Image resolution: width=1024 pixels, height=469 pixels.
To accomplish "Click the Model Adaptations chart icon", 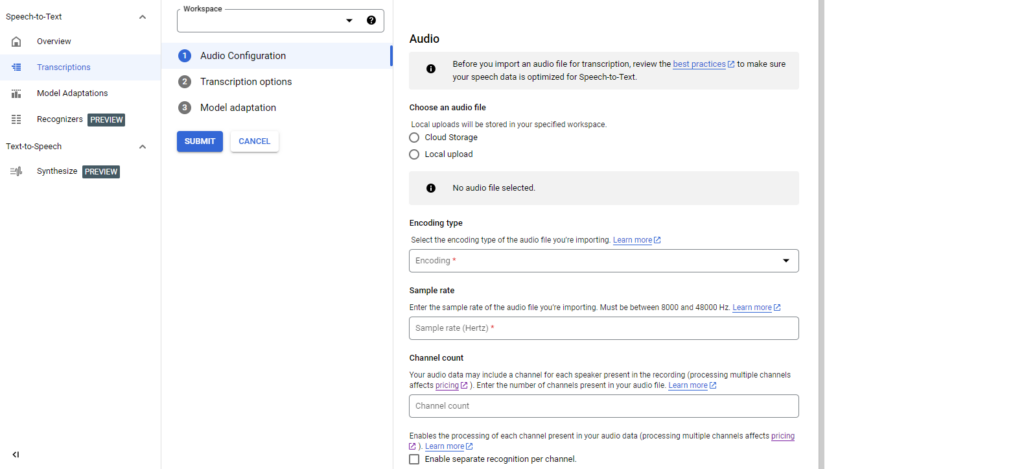I will click(x=16, y=93).
